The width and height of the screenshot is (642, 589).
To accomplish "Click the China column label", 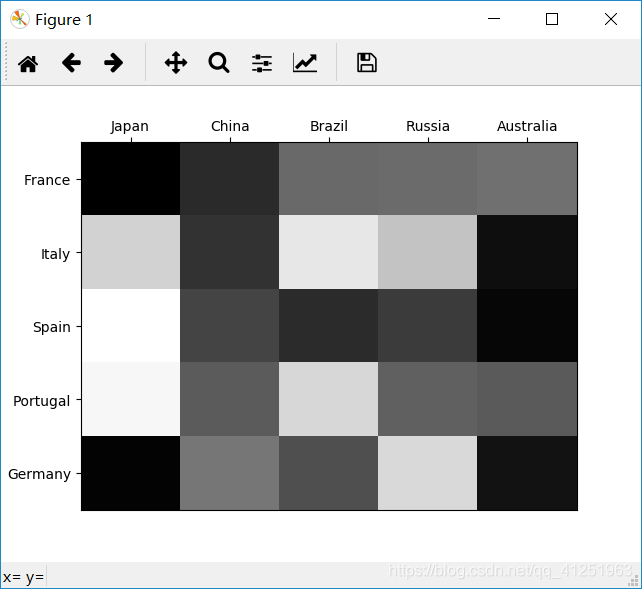I will 230,126.
